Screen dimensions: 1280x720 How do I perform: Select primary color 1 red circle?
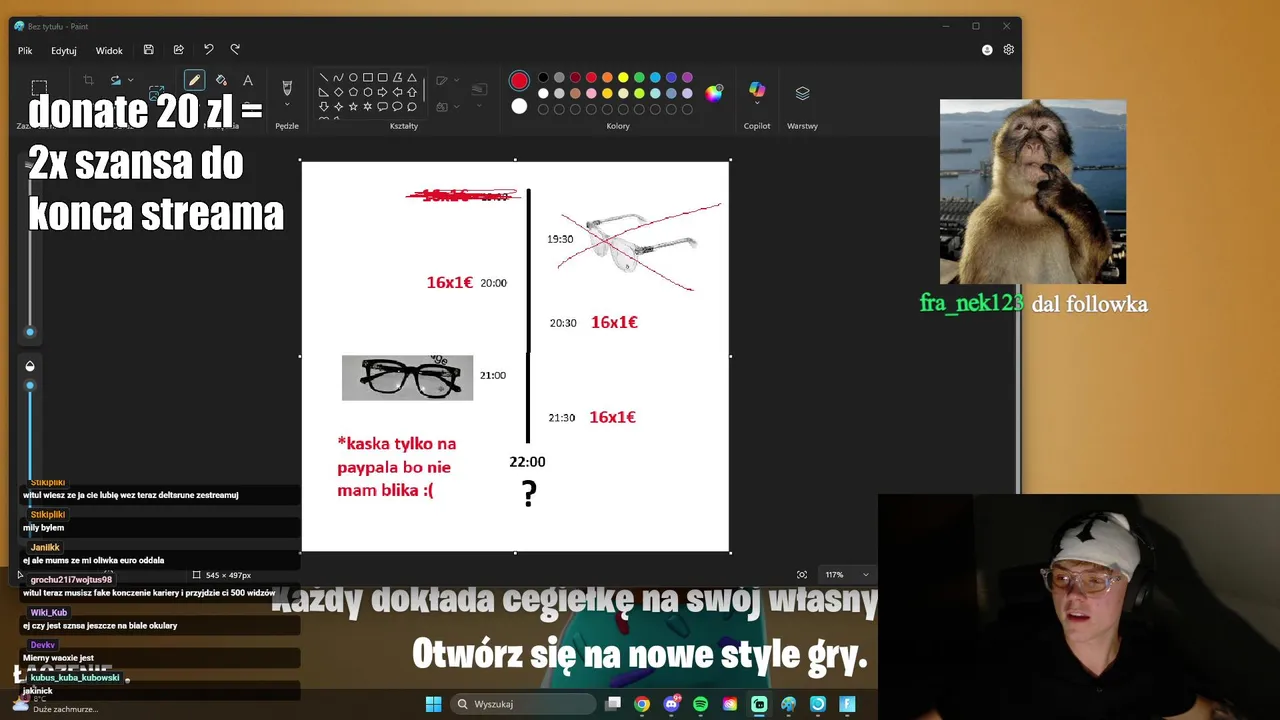[x=519, y=80]
